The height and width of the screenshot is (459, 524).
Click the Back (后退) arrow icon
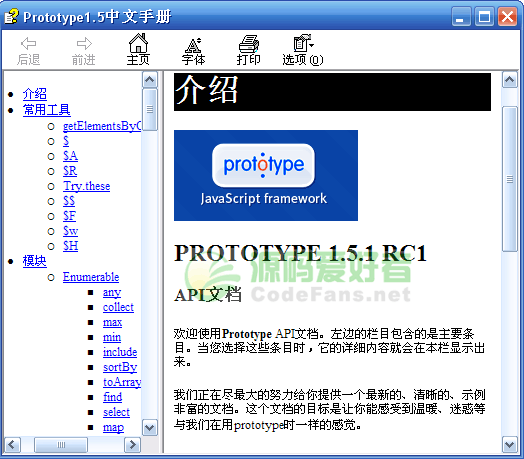click(x=28, y=43)
